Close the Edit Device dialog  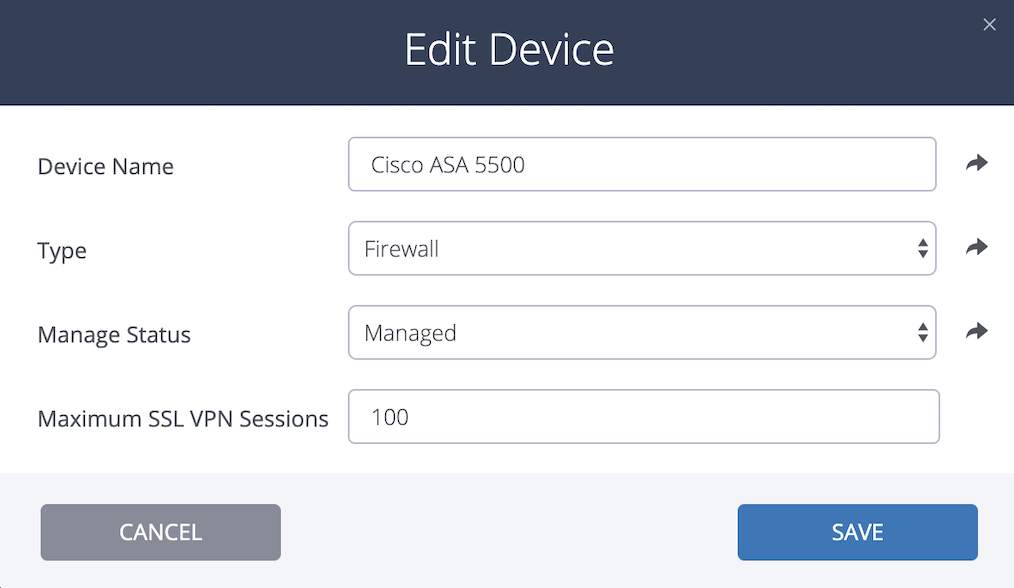pos(989,25)
